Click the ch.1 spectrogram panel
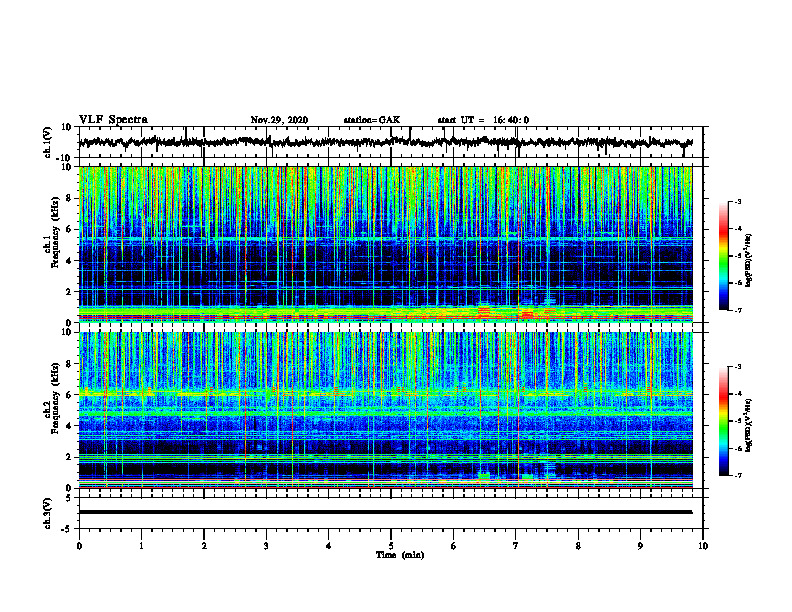The height and width of the screenshot is (612, 792). coord(385,244)
